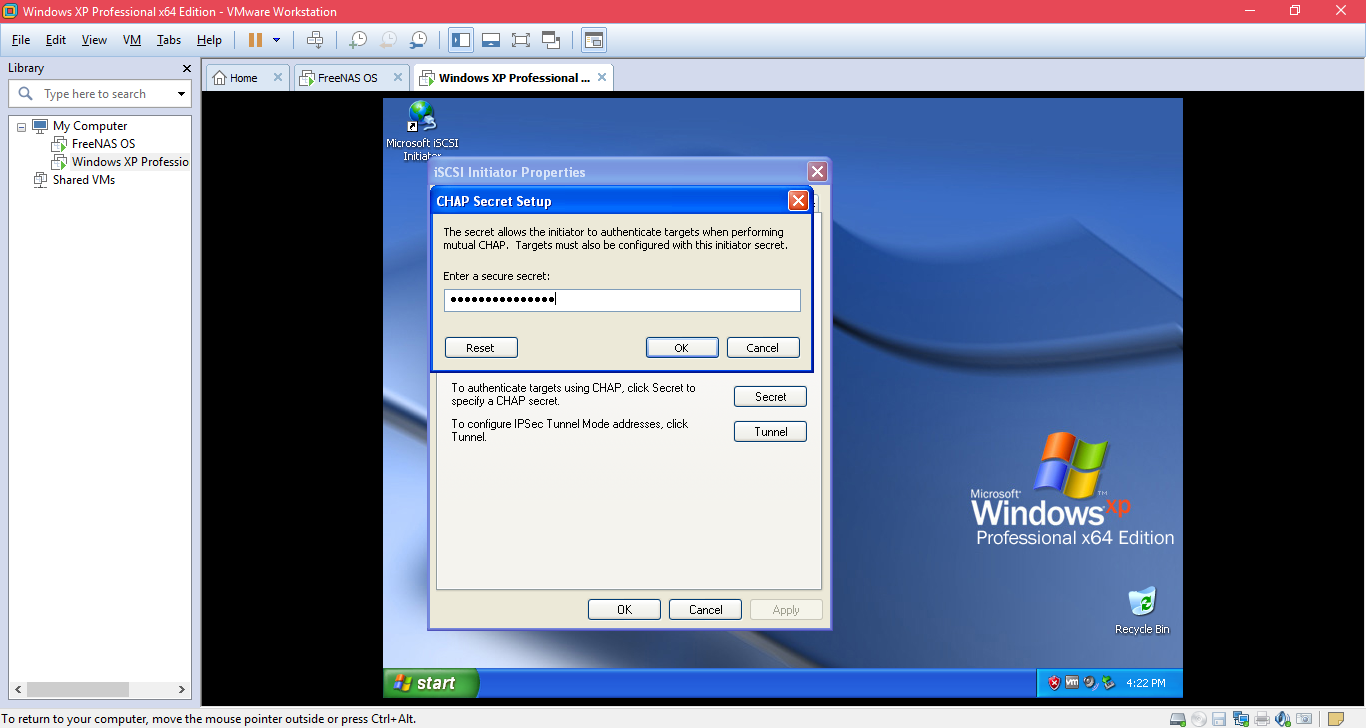Click Reset in CHAP Secret Setup
The image size is (1366, 728).
[x=481, y=348]
